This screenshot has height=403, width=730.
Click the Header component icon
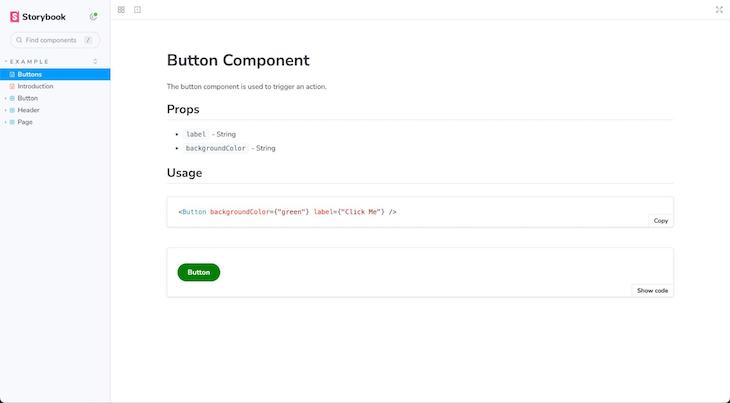click(12, 110)
